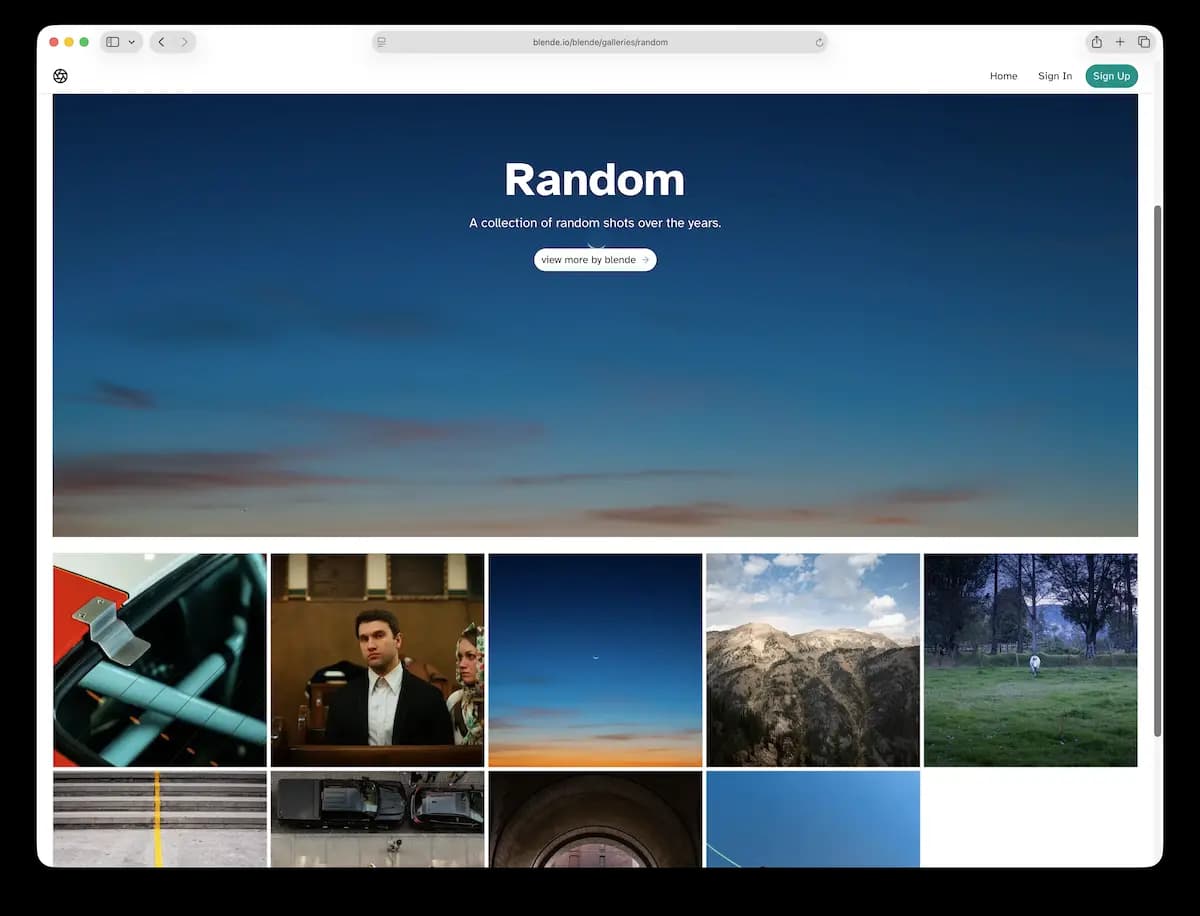Go back with the browser back arrow
The image size is (1200, 916).
tap(161, 42)
